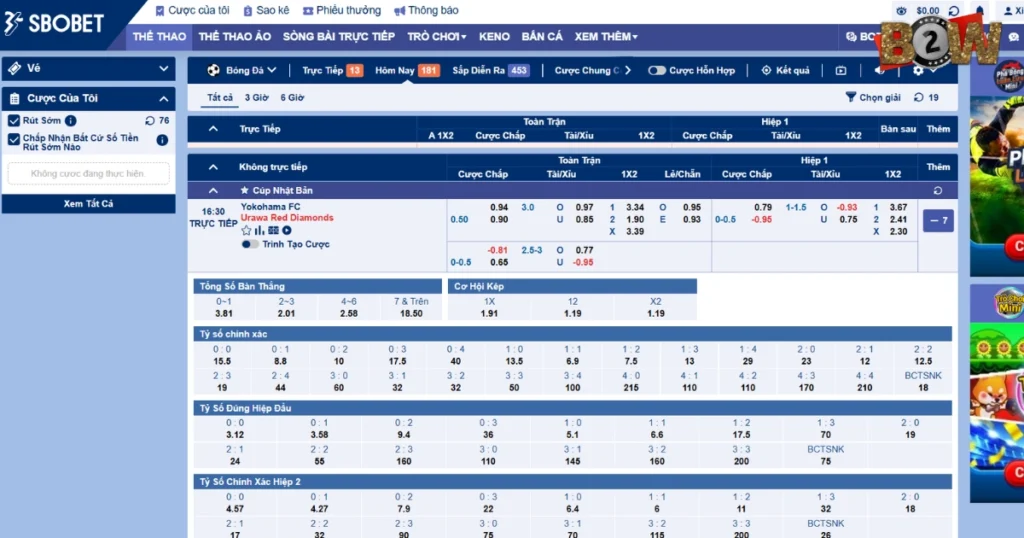Bet full-time Over odds 0.97
Viewport: 1024px width, 538px height.
tap(584, 207)
